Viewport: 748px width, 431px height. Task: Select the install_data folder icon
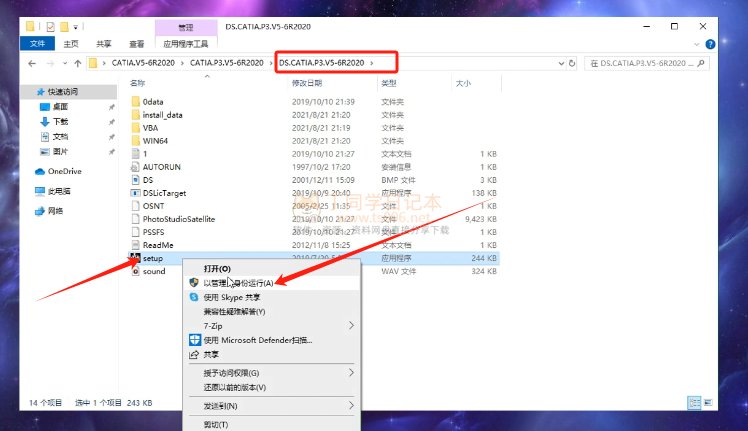[x=135, y=115]
